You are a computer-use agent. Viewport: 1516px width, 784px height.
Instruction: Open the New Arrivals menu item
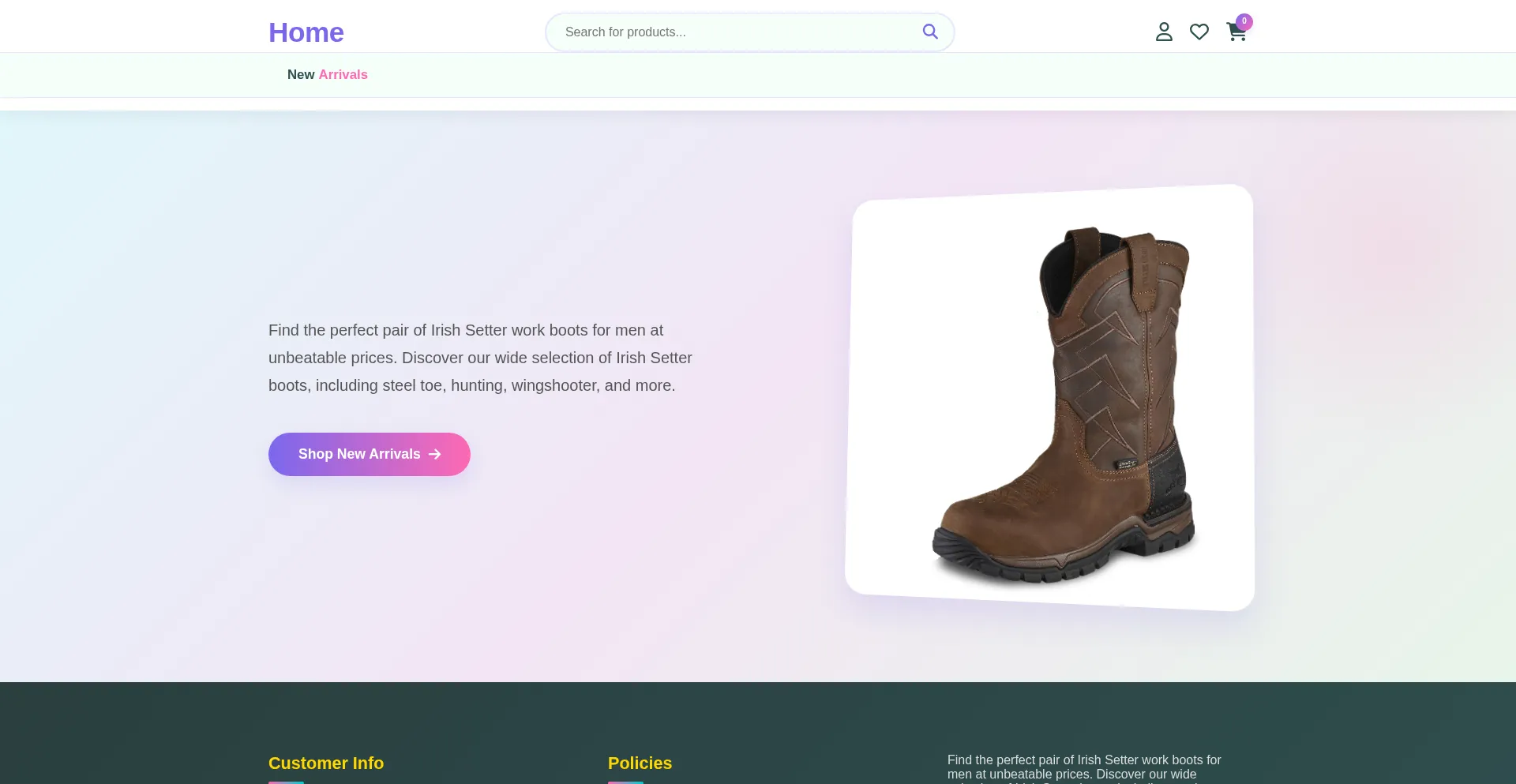tap(328, 74)
